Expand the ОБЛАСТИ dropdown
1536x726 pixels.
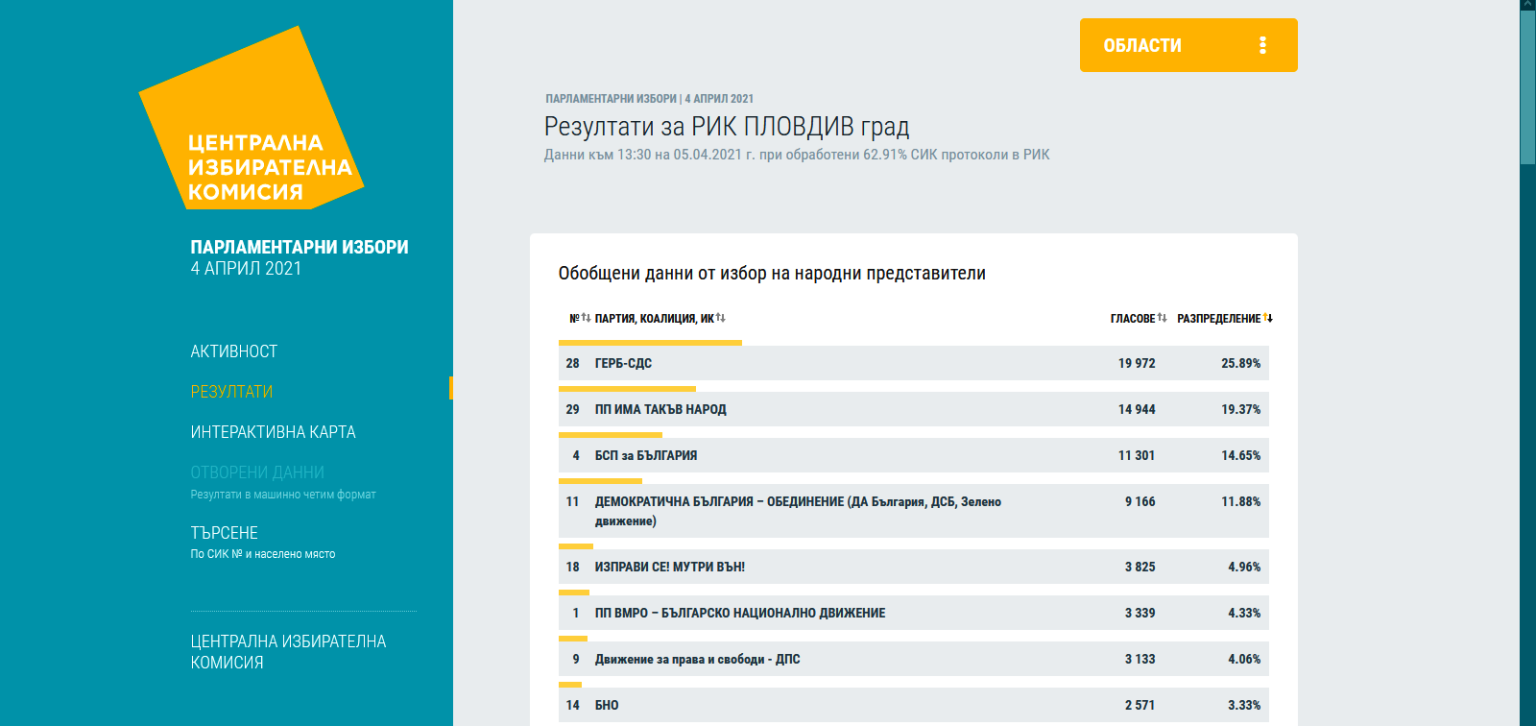click(x=1188, y=45)
